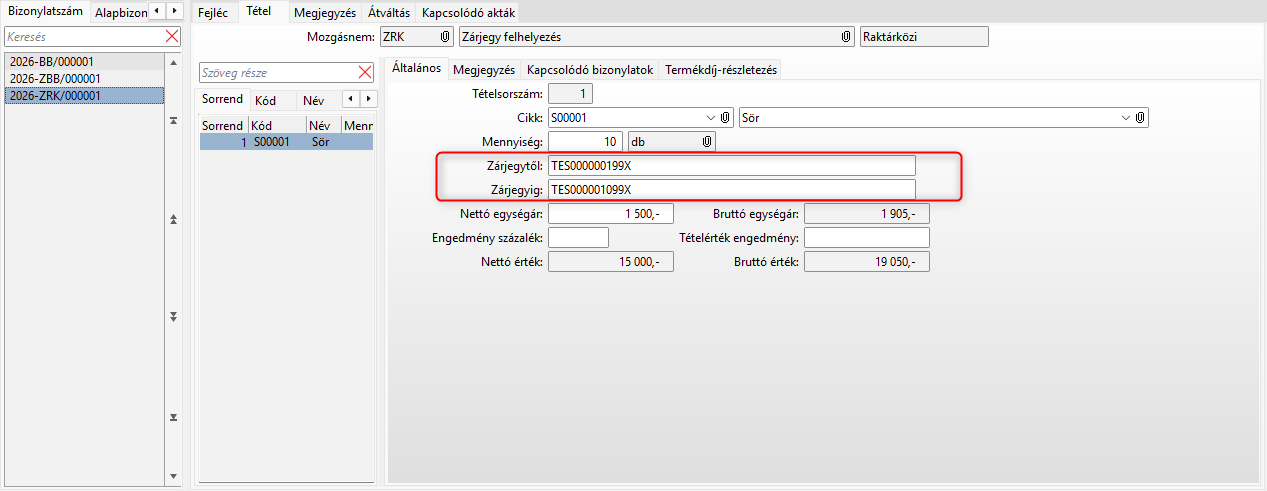The height and width of the screenshot is (491, 1267).
Task: Select the Sorrend tab above item list
Action: click(222, 99)
